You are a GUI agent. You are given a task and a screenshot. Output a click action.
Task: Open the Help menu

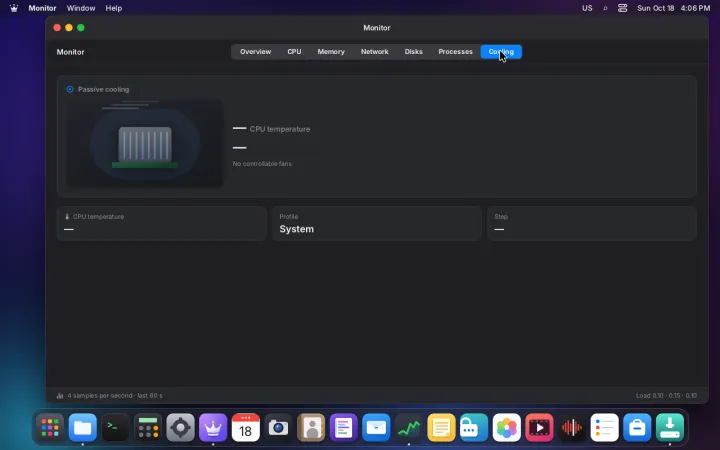click(113, 8)
